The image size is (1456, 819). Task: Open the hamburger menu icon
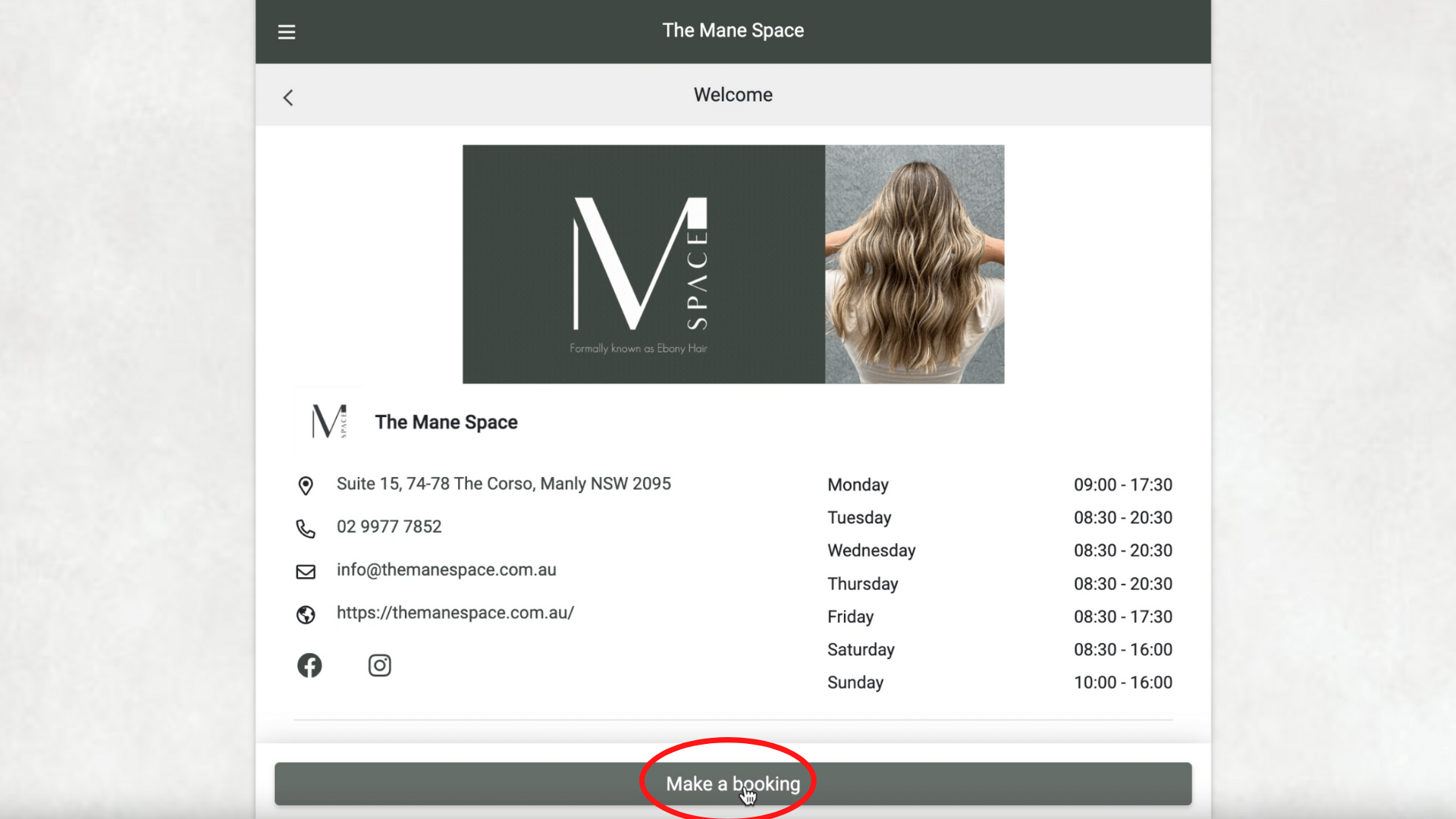point(287,32)
